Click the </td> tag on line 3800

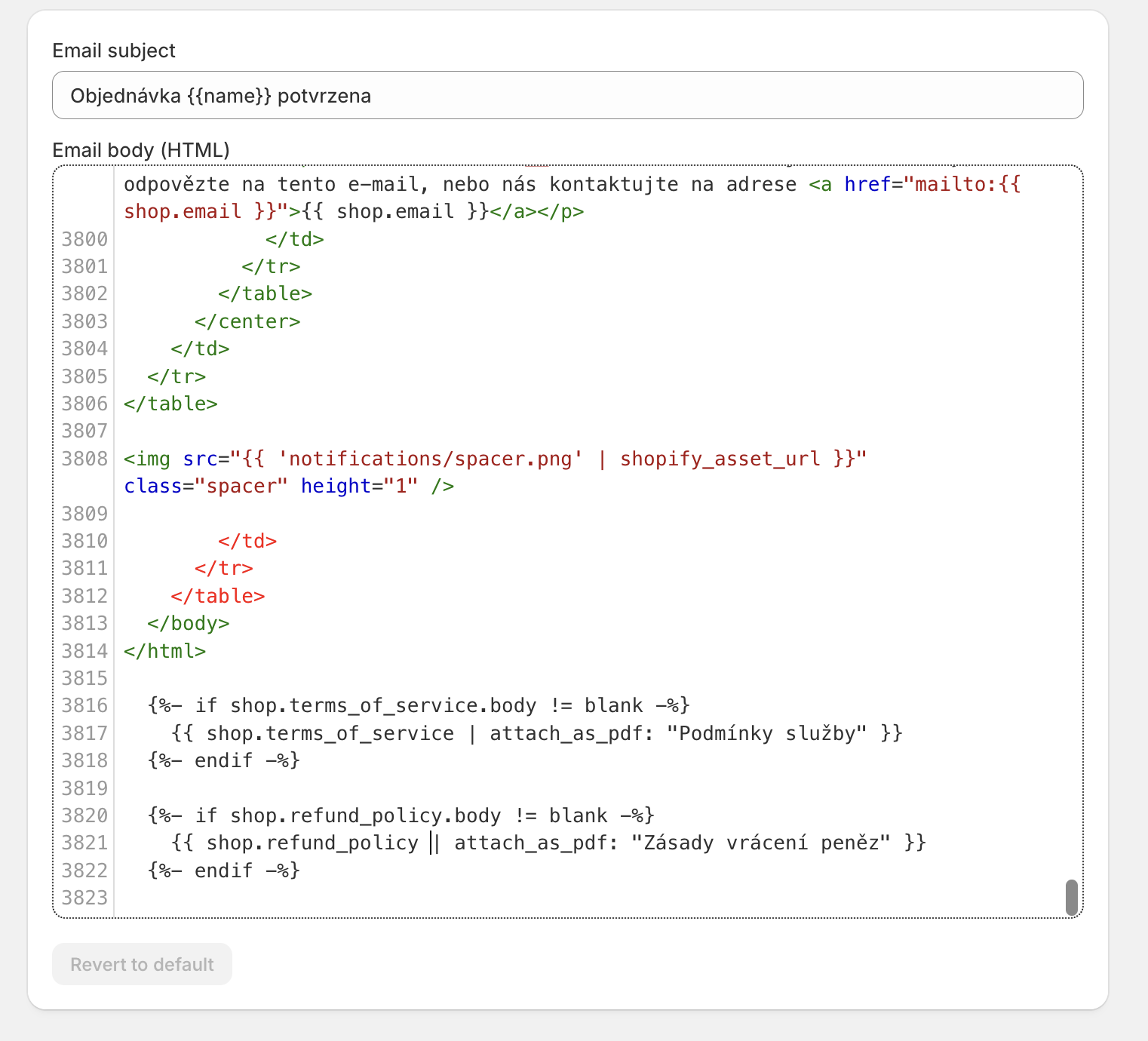[295, 239]
